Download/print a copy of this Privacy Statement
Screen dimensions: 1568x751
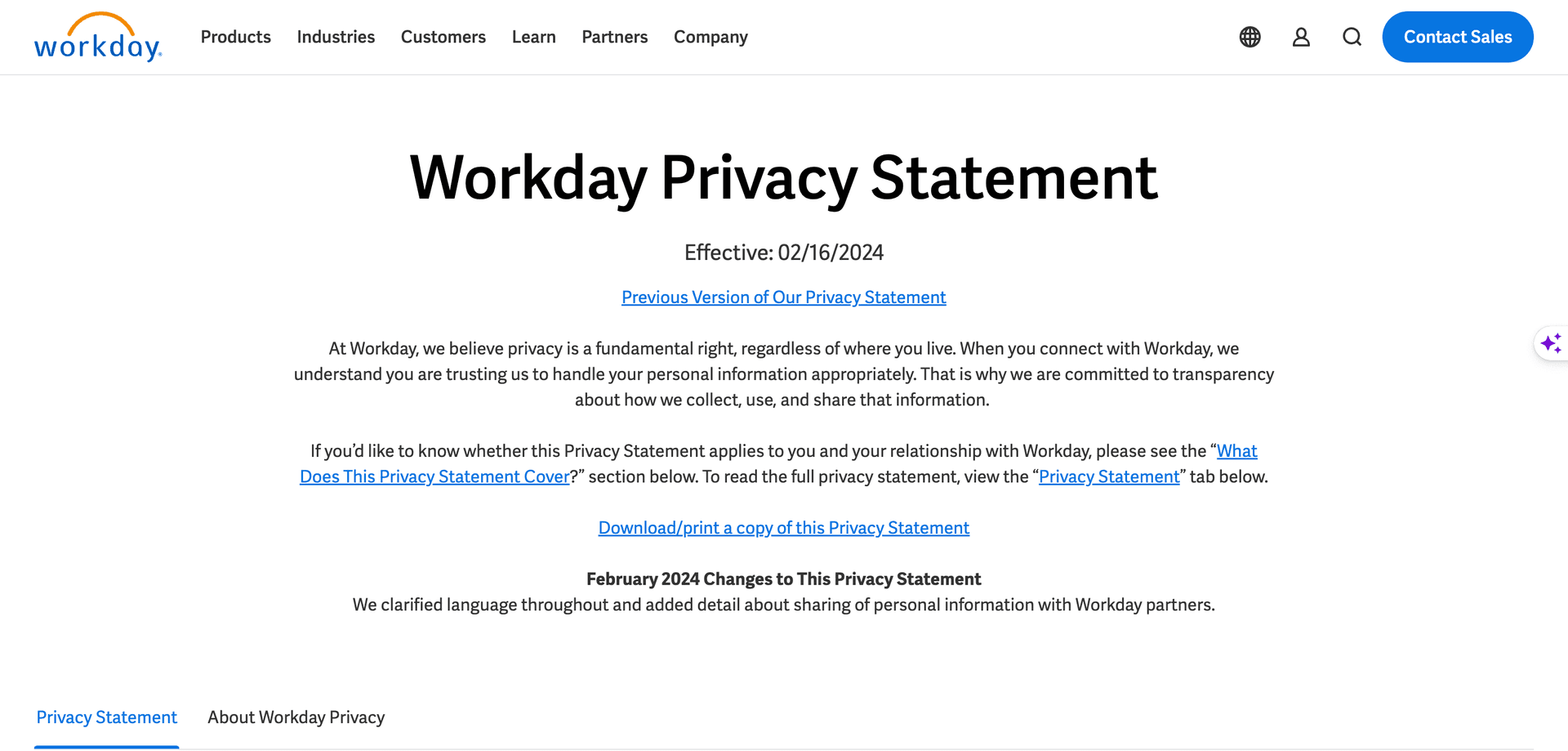783,528
